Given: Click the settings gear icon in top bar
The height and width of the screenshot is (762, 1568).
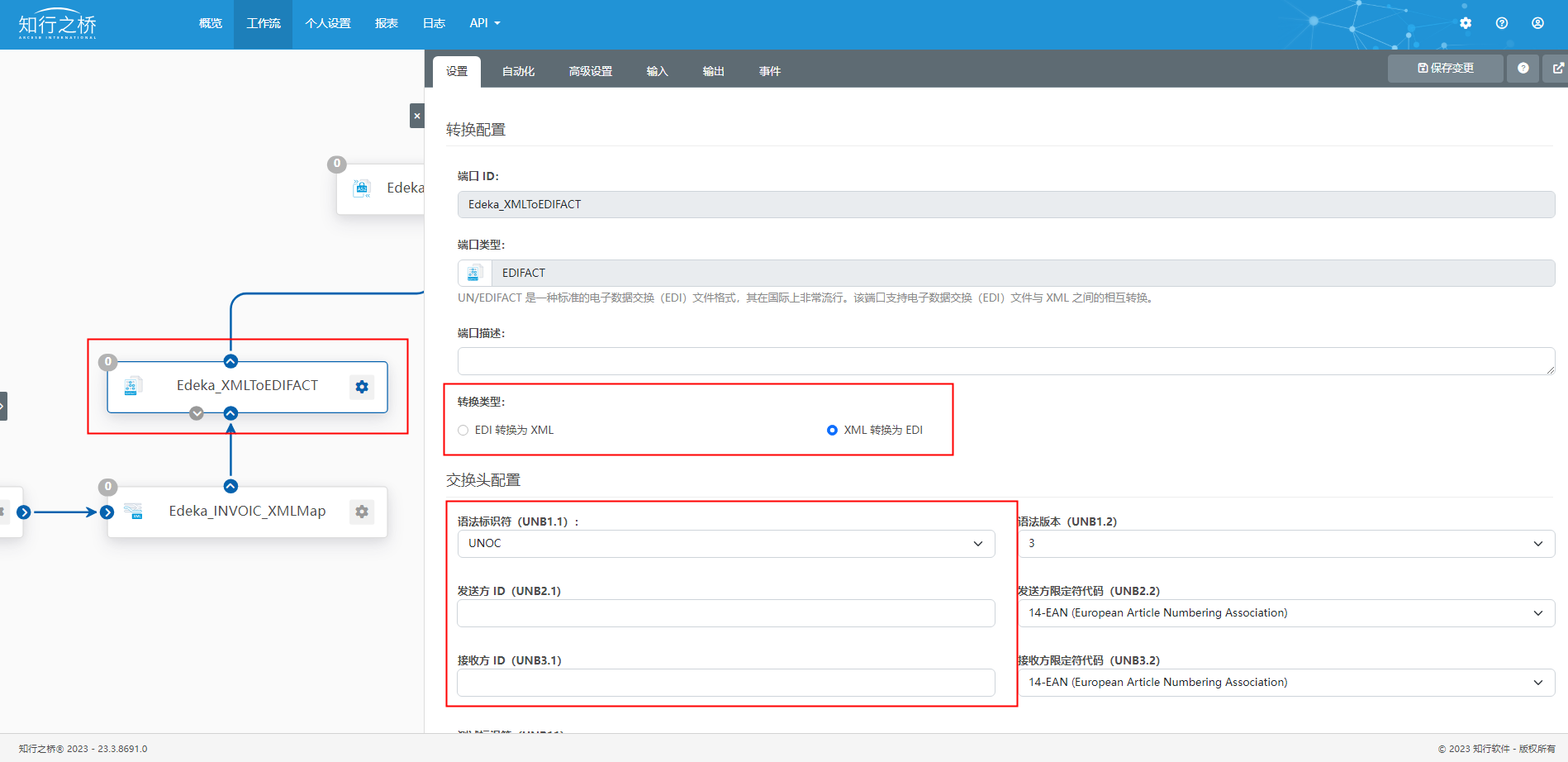Looking at the screenshot, I should coord(1465,23).
